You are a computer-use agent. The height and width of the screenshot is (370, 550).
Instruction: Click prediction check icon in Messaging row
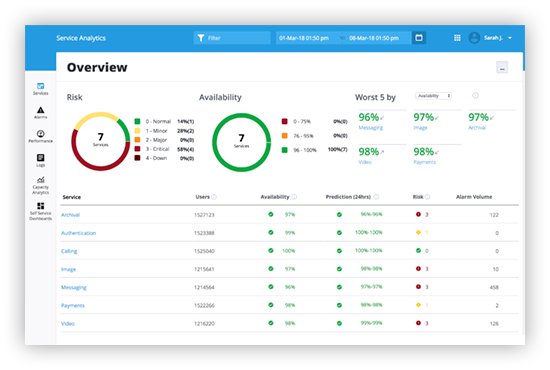point(339,287)
